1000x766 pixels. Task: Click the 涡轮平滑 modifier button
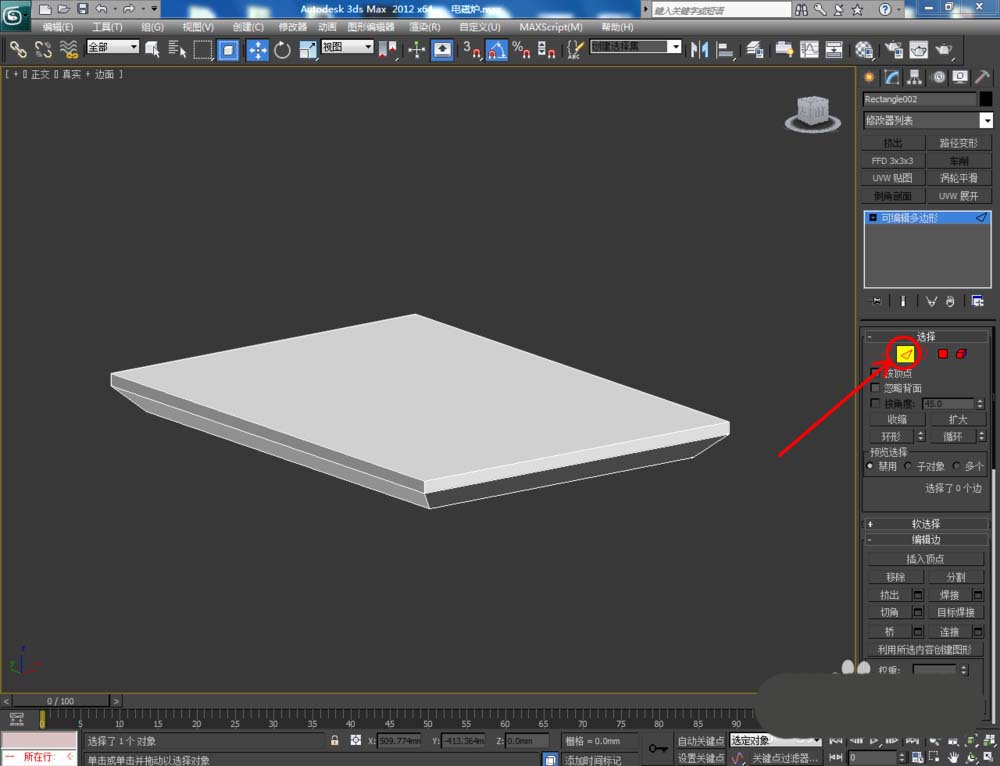coord(958,178)
